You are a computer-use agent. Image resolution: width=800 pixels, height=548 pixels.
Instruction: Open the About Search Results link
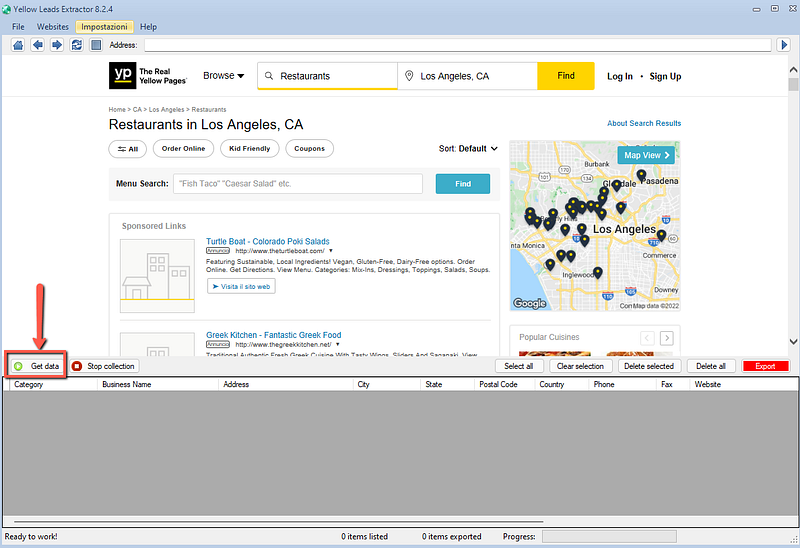coord(644,123)
